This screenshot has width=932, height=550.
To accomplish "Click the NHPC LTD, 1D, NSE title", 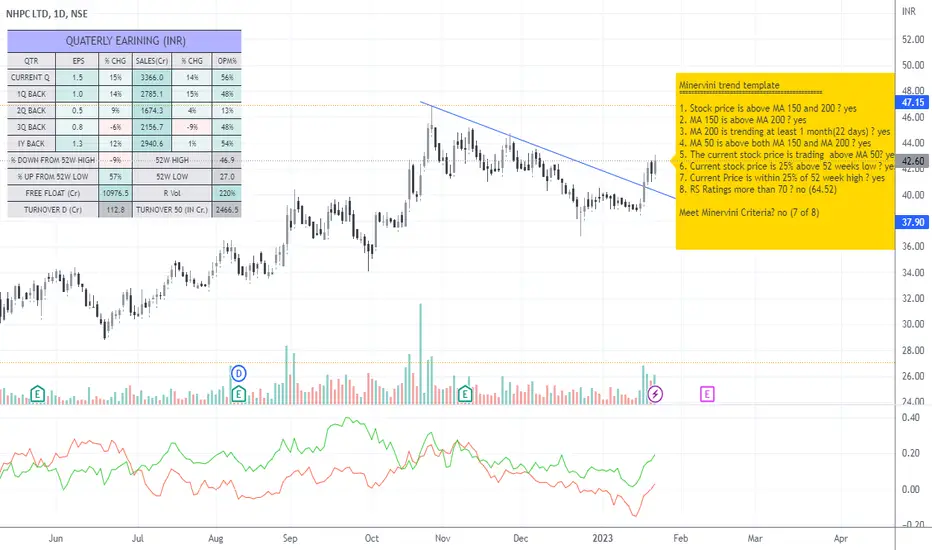I will click(x=47, y=14).
